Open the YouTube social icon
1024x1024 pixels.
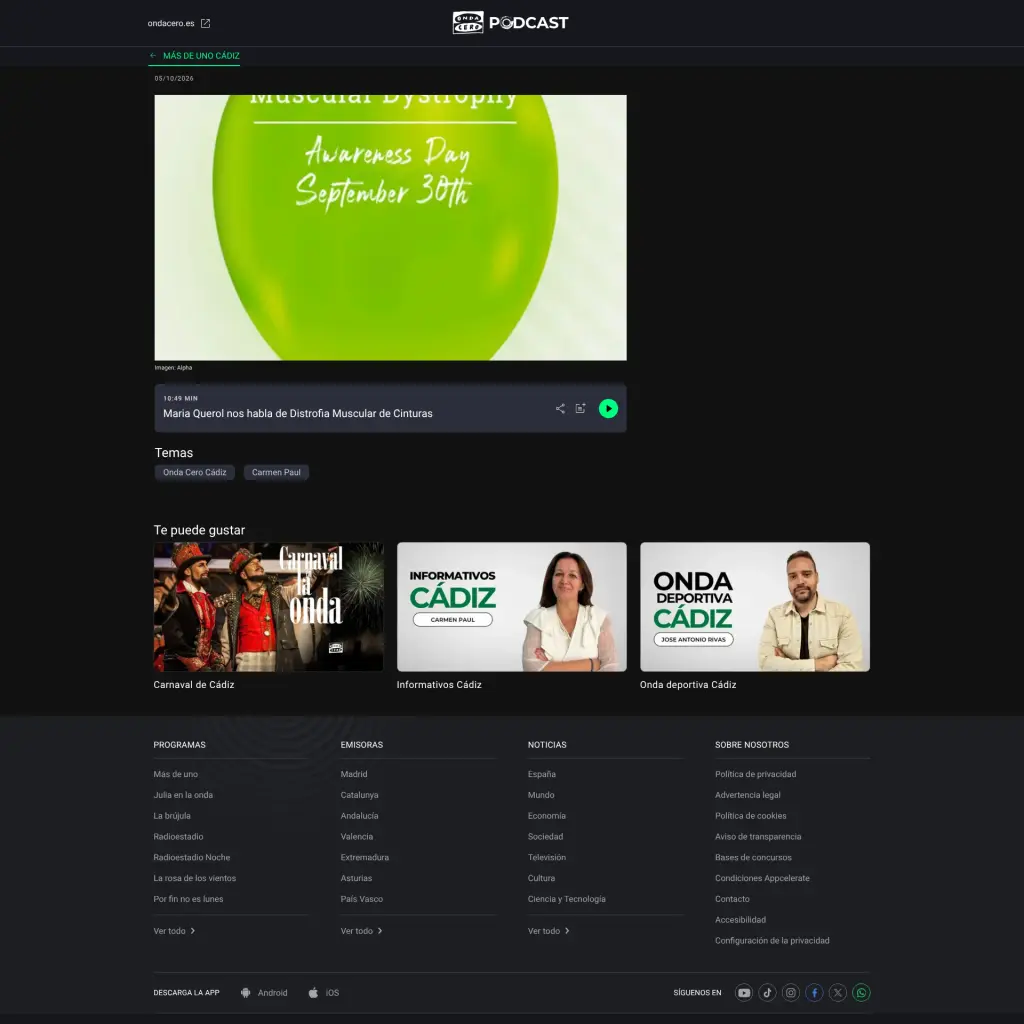click(x=744, y=993)
